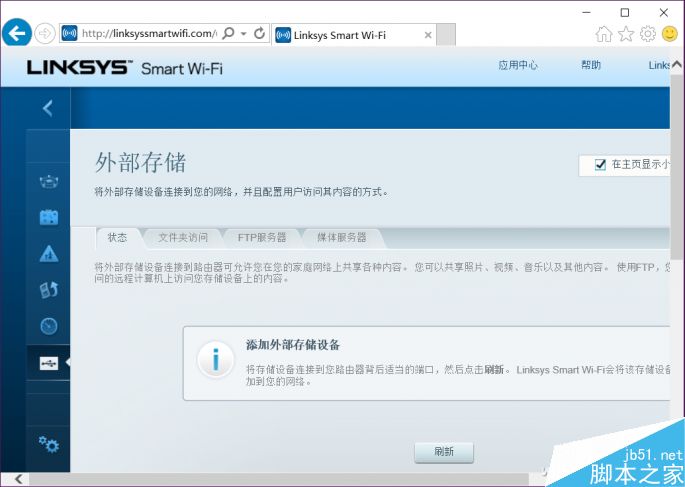This screenshot has width=685, height=487.
Task: Click the vertical scrollbar up arrow
Action: (x=676, y=65)
